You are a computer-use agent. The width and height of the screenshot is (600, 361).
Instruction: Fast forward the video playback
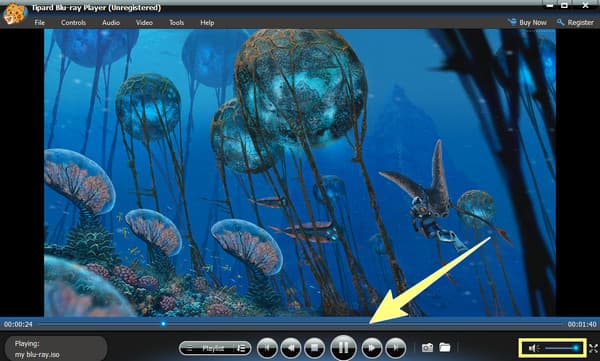click(x=372, y=348)
